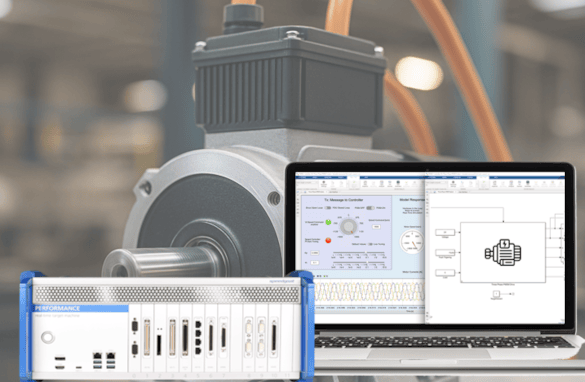Click the 'Tx: Message to Controller' panel title
Image resolution: width=585 pixels, height=382 pixels.
tap(344, 200)
